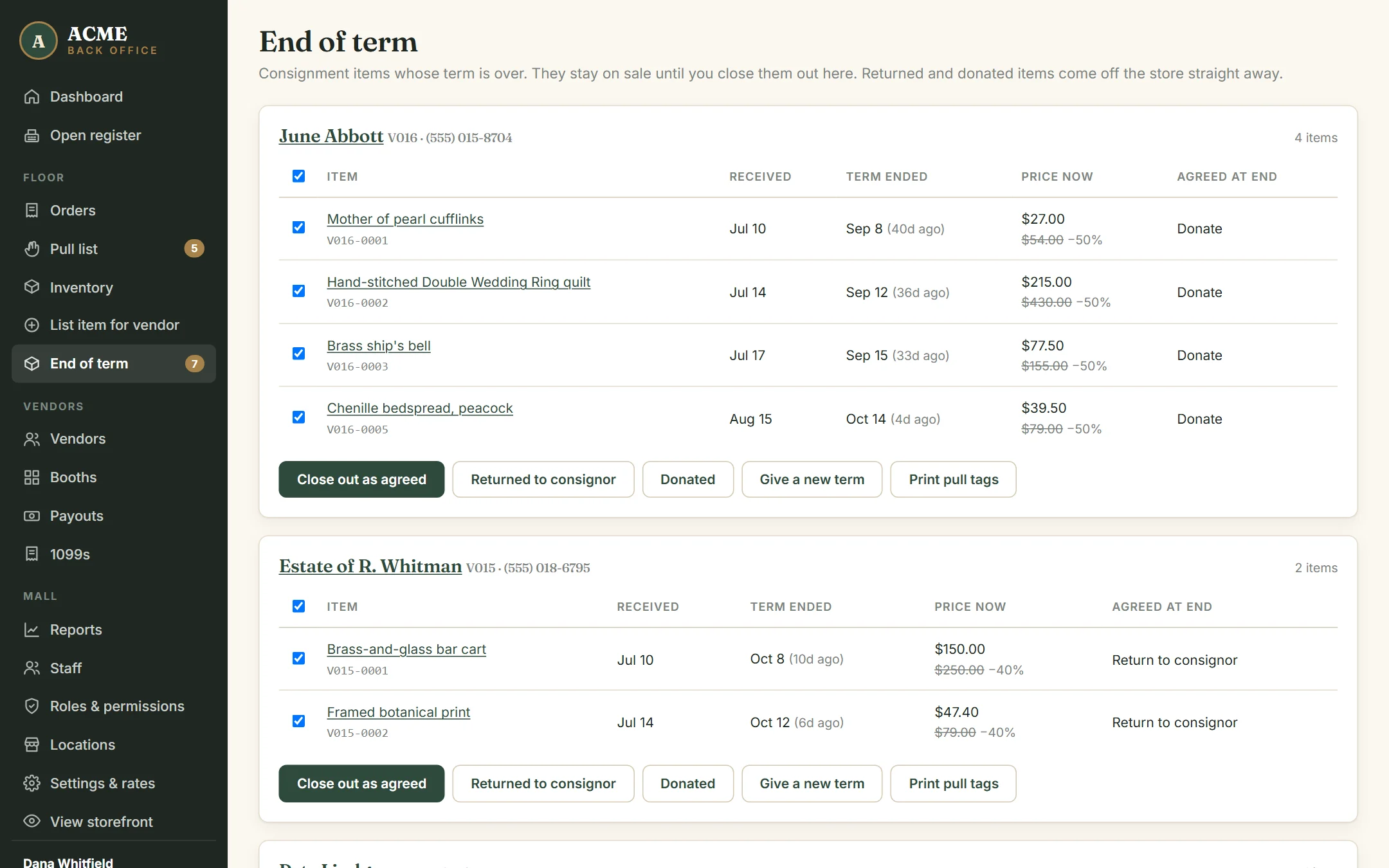Viewport: 1389px width, 868px height.
Task: Open Reports from the Mall section
Action: point(113,629)
